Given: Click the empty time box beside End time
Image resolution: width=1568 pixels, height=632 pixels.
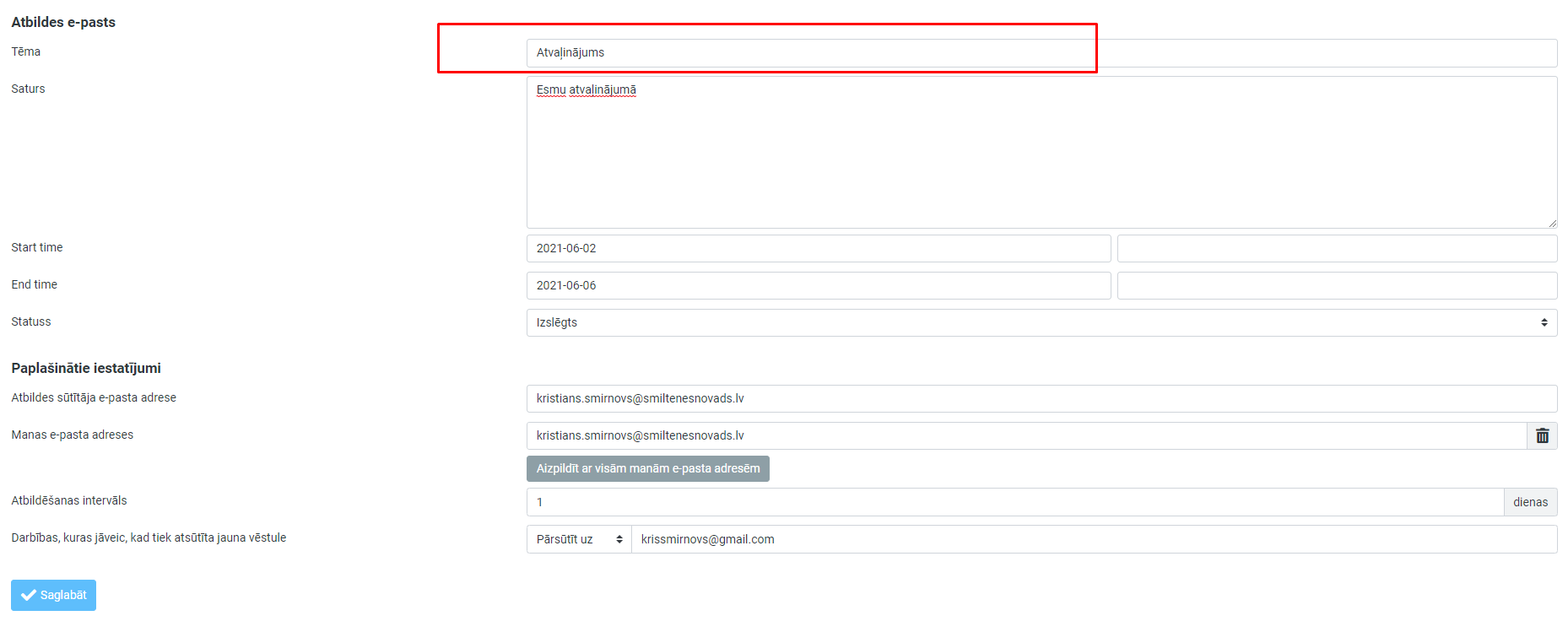Looking at the screenshot, I should (x=1336, y=285).
